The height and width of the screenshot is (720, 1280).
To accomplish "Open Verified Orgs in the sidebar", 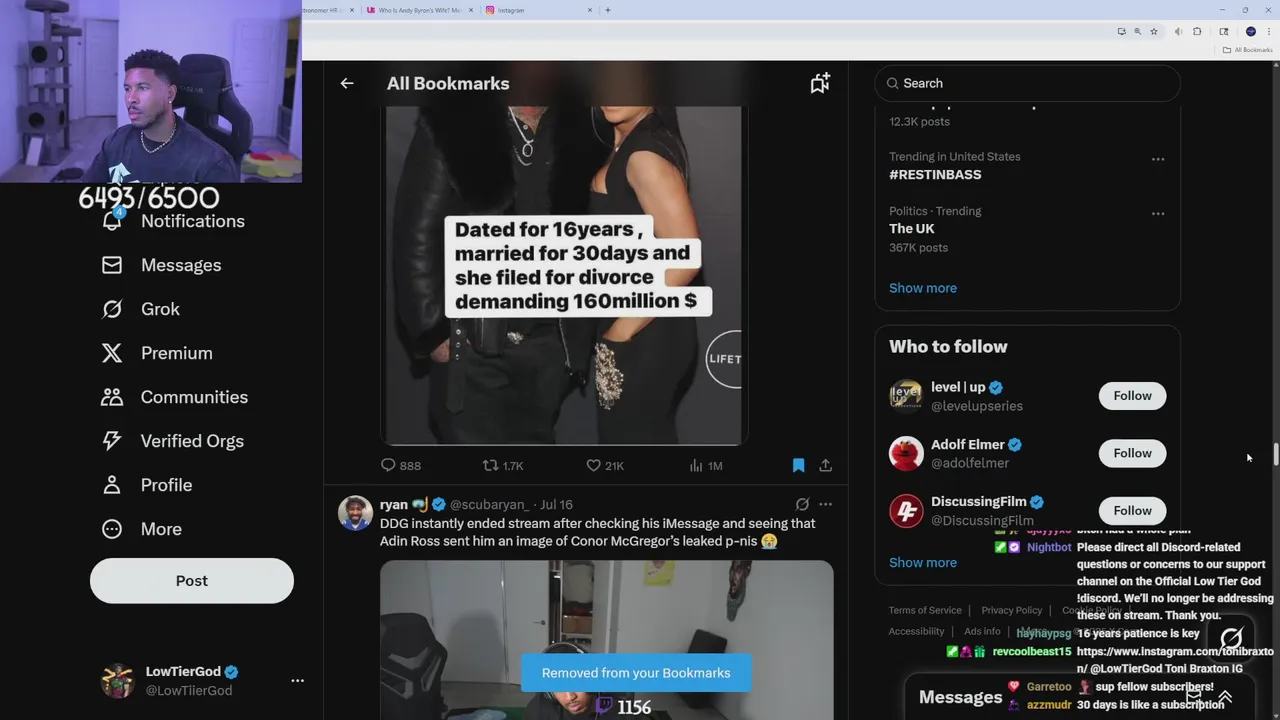I will coord(172,441).
